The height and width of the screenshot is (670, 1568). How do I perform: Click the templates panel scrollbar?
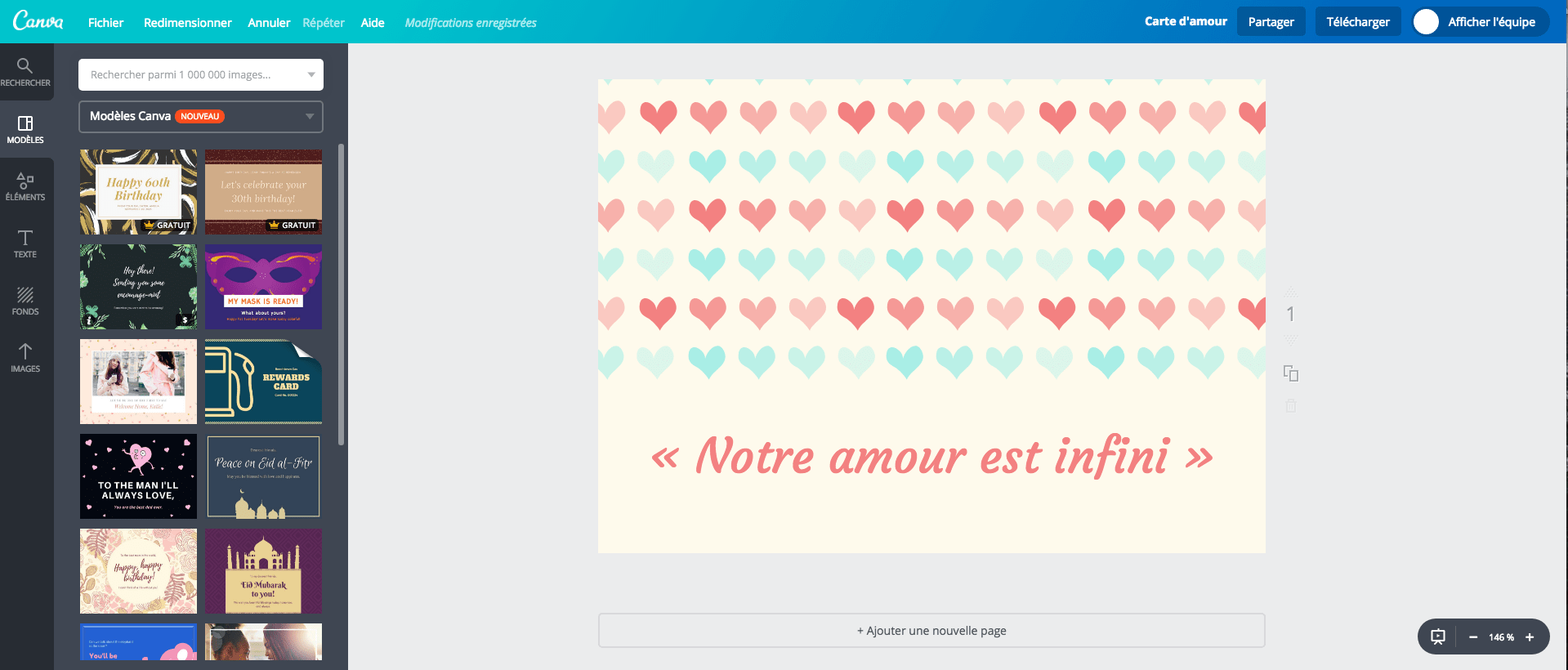(341, 294)
